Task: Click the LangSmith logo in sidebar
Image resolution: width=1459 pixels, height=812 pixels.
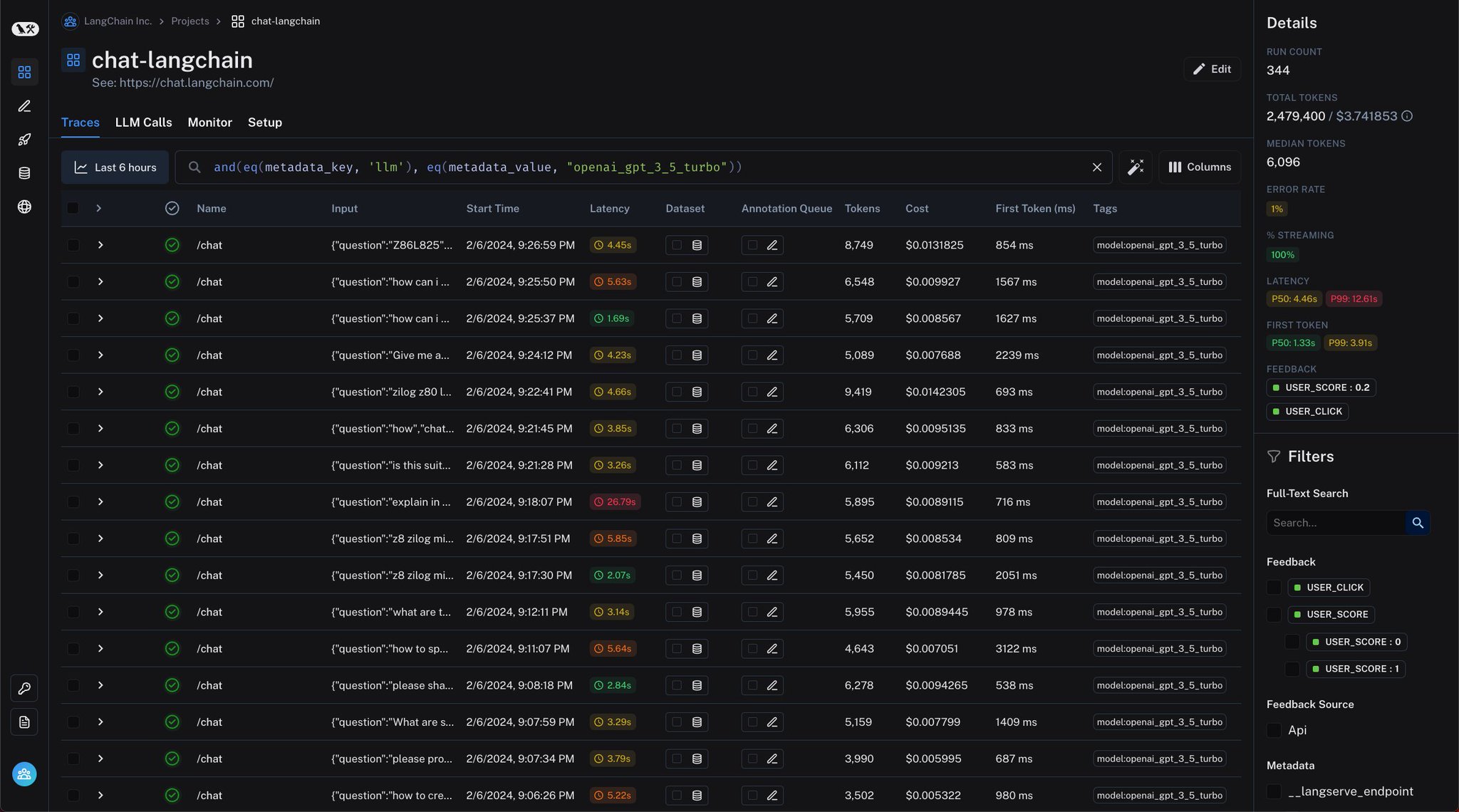Action: (x=25, y=28)
